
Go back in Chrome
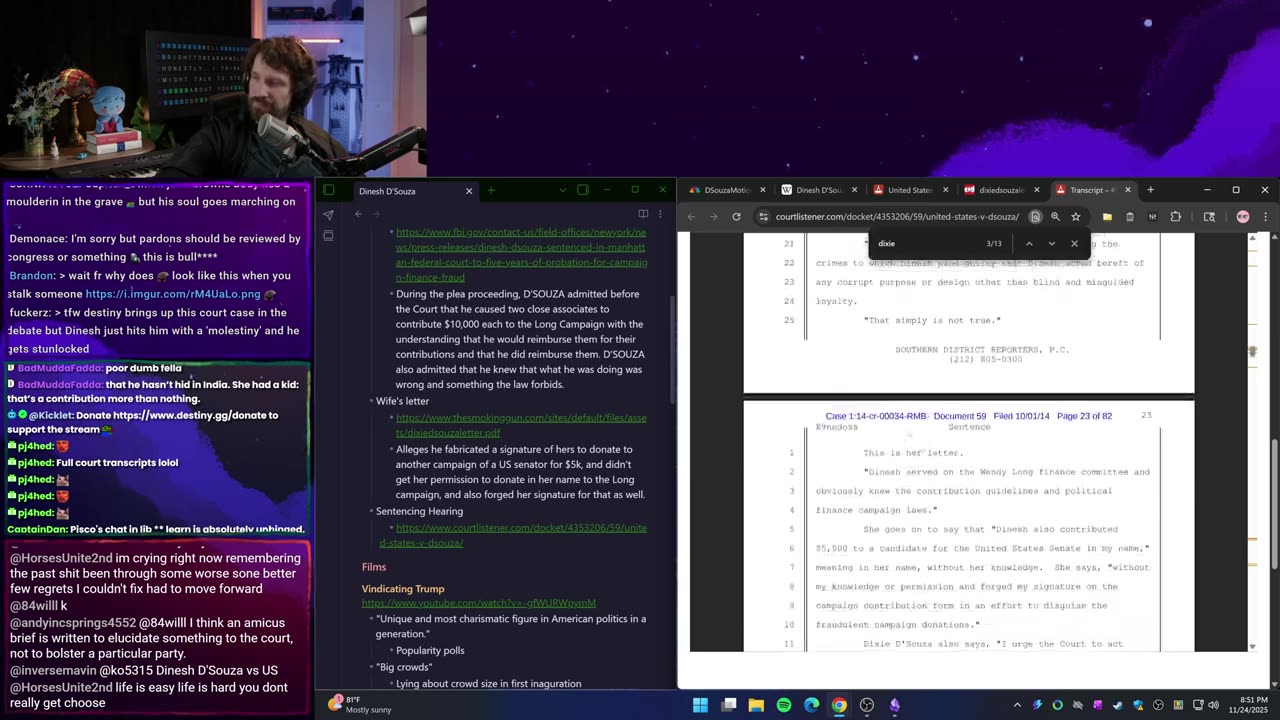(691, 217)
